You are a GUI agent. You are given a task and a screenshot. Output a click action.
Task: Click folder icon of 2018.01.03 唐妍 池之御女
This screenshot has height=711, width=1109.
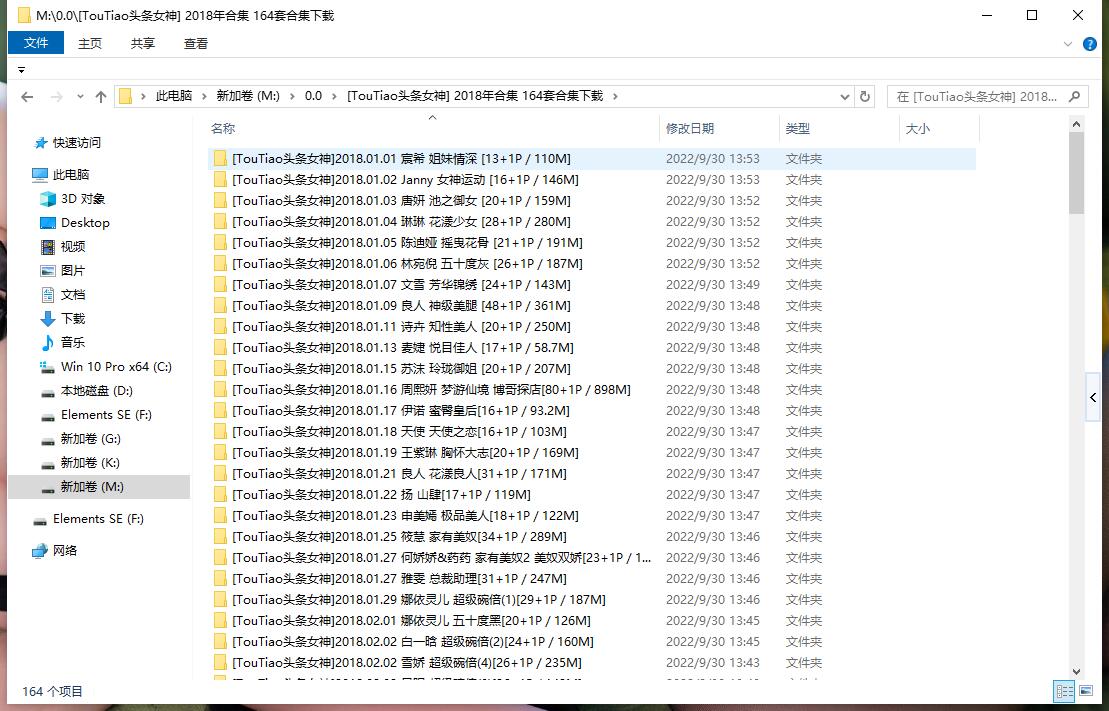220,201
